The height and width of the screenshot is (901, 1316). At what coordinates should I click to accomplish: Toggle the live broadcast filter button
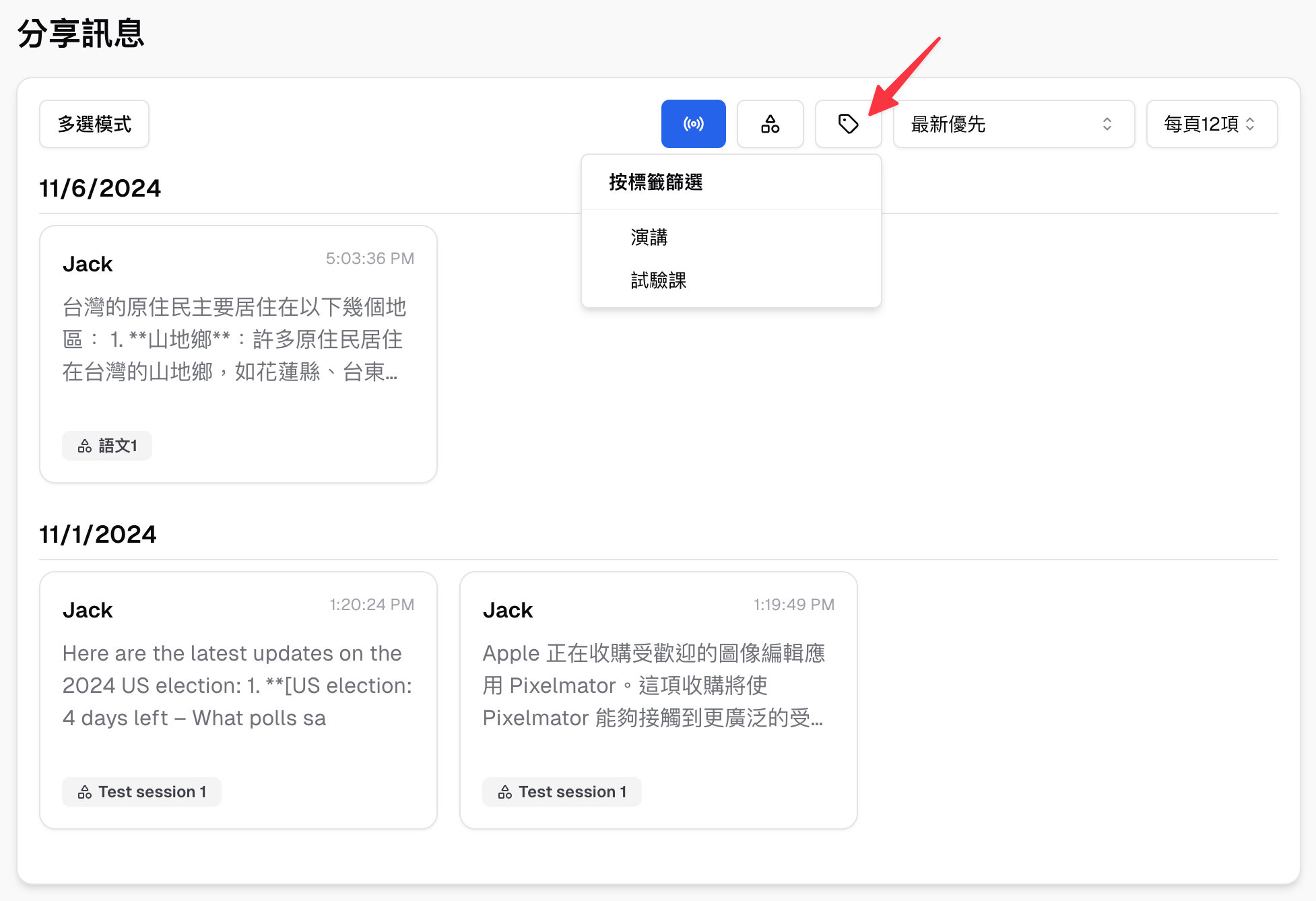point(693,124)
